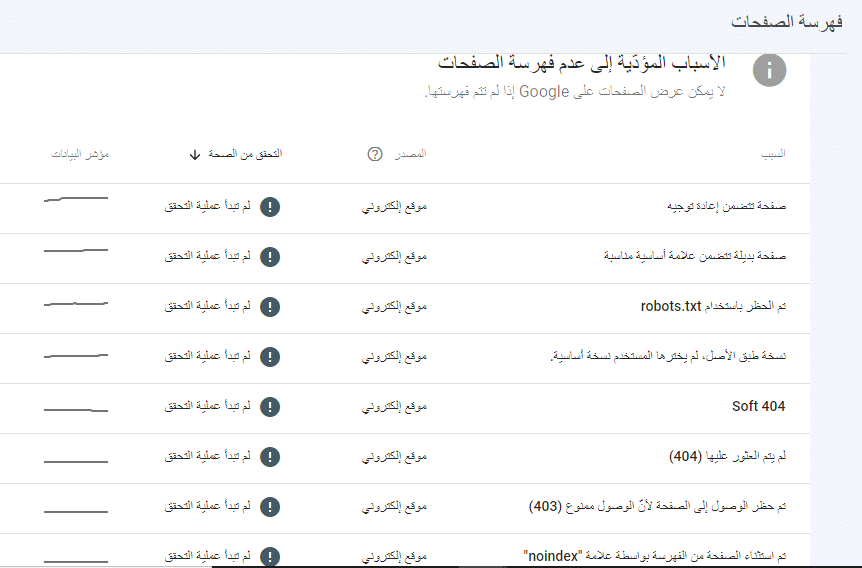This screenshot has width=862, height=568.
Task: Click 'موقع إلكتروني' source in the 403 row
Action: [394, 507]
